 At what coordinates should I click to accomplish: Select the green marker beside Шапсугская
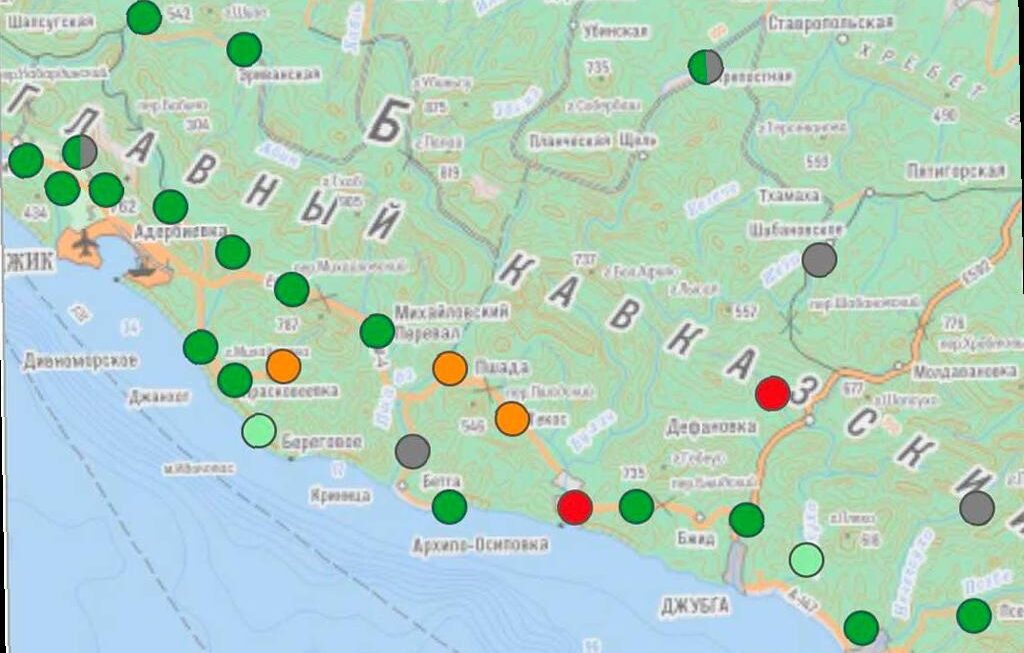(x=144, y=17)
